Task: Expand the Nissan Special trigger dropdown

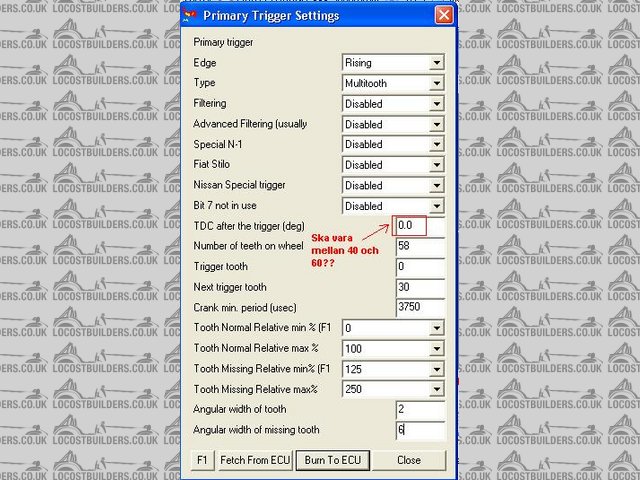Action: coord(393,185)
